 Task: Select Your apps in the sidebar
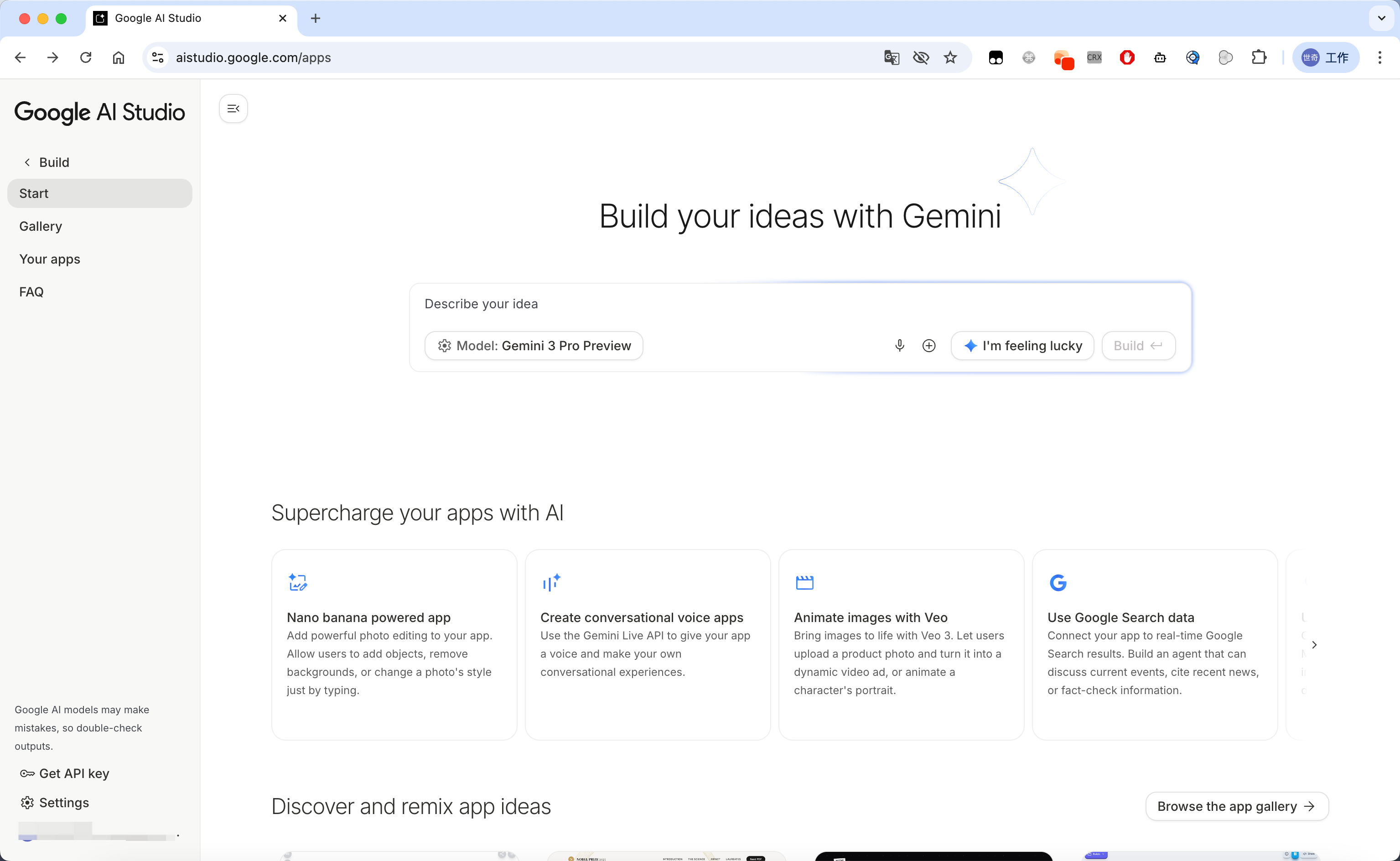[x=50, y=259]
